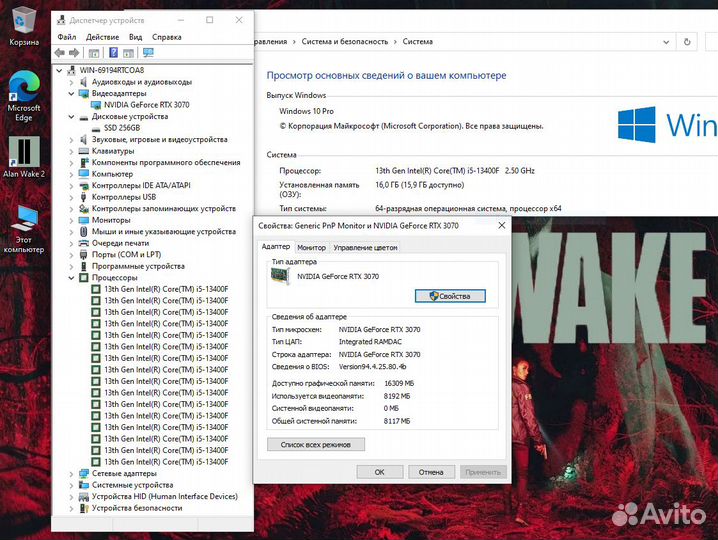Expand the Сетевые адаптеры node
718x540 pixels.
[x=71, y=474]
